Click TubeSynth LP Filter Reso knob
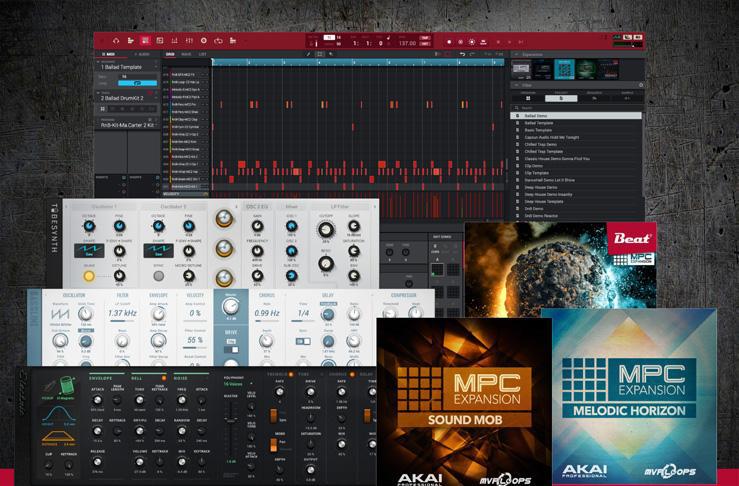This screenshot has height=486, width=739. [325, 264]
